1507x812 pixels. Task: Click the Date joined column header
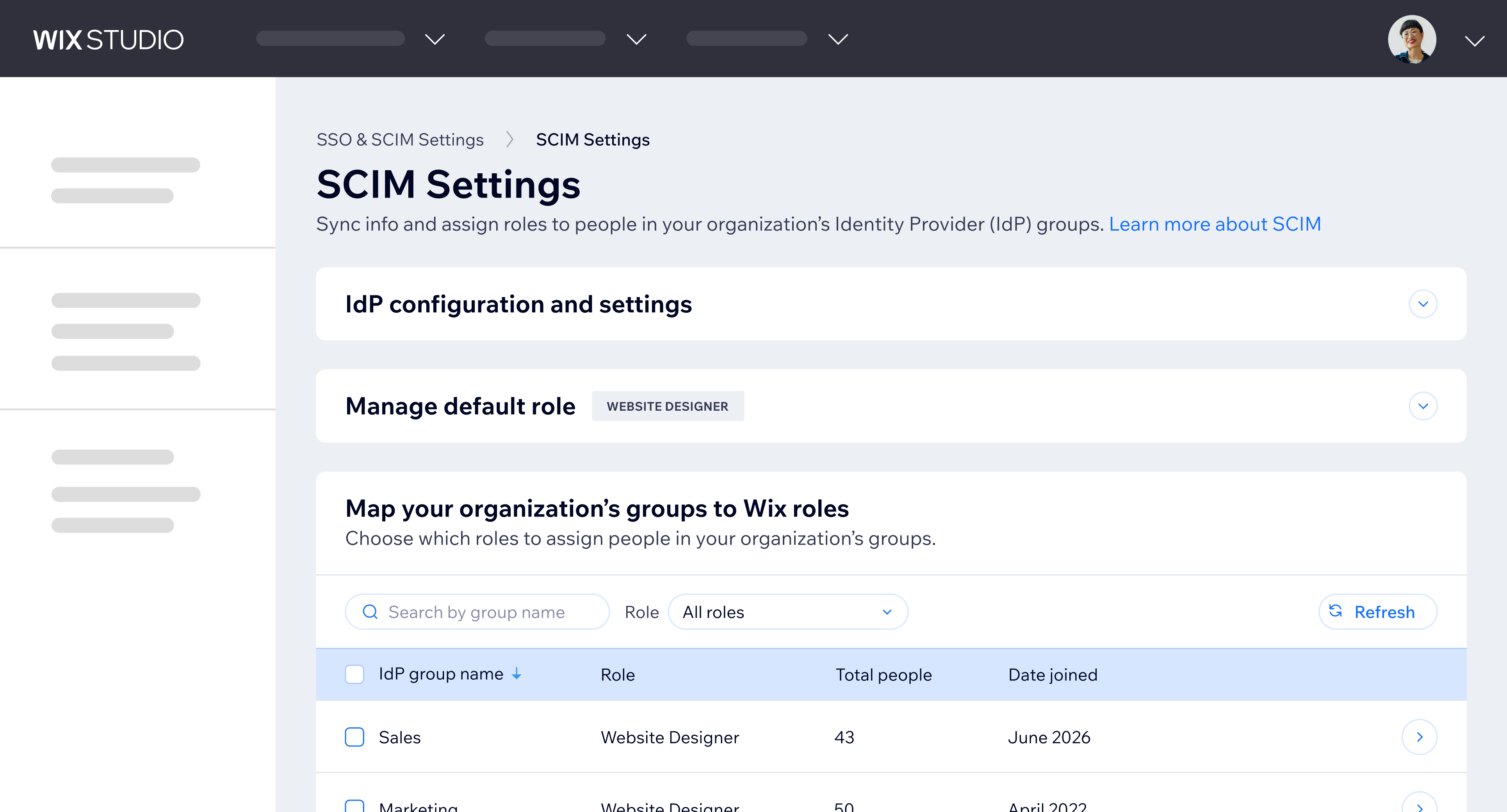point(1053,675)
